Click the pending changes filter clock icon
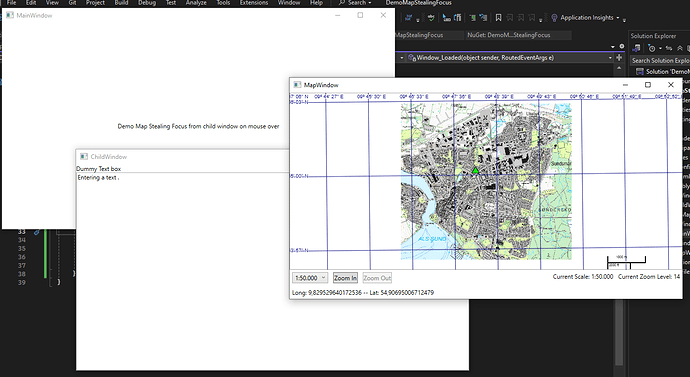The height and width of the screenshot is (377, 690). coord(652,48)
